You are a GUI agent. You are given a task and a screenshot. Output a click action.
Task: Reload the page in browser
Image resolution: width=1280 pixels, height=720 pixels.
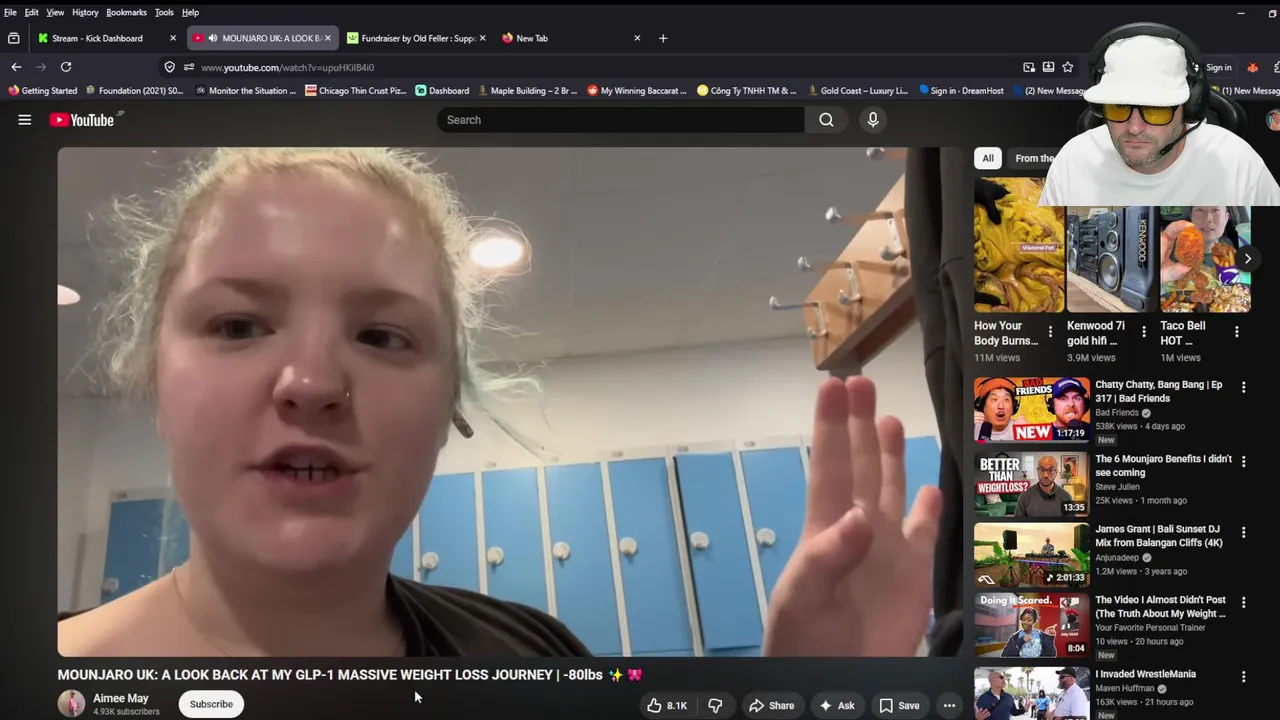(x=66, y=67)
